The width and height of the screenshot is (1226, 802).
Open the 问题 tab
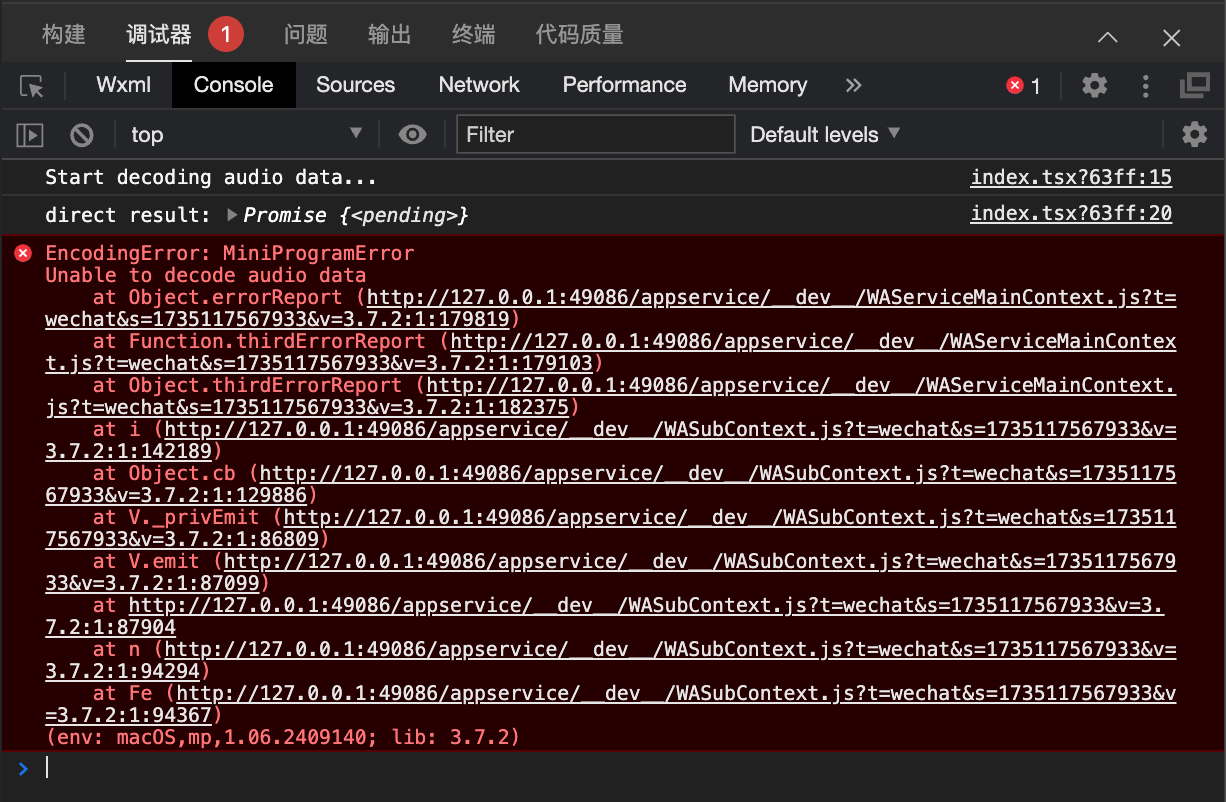(x=306, y=35)
